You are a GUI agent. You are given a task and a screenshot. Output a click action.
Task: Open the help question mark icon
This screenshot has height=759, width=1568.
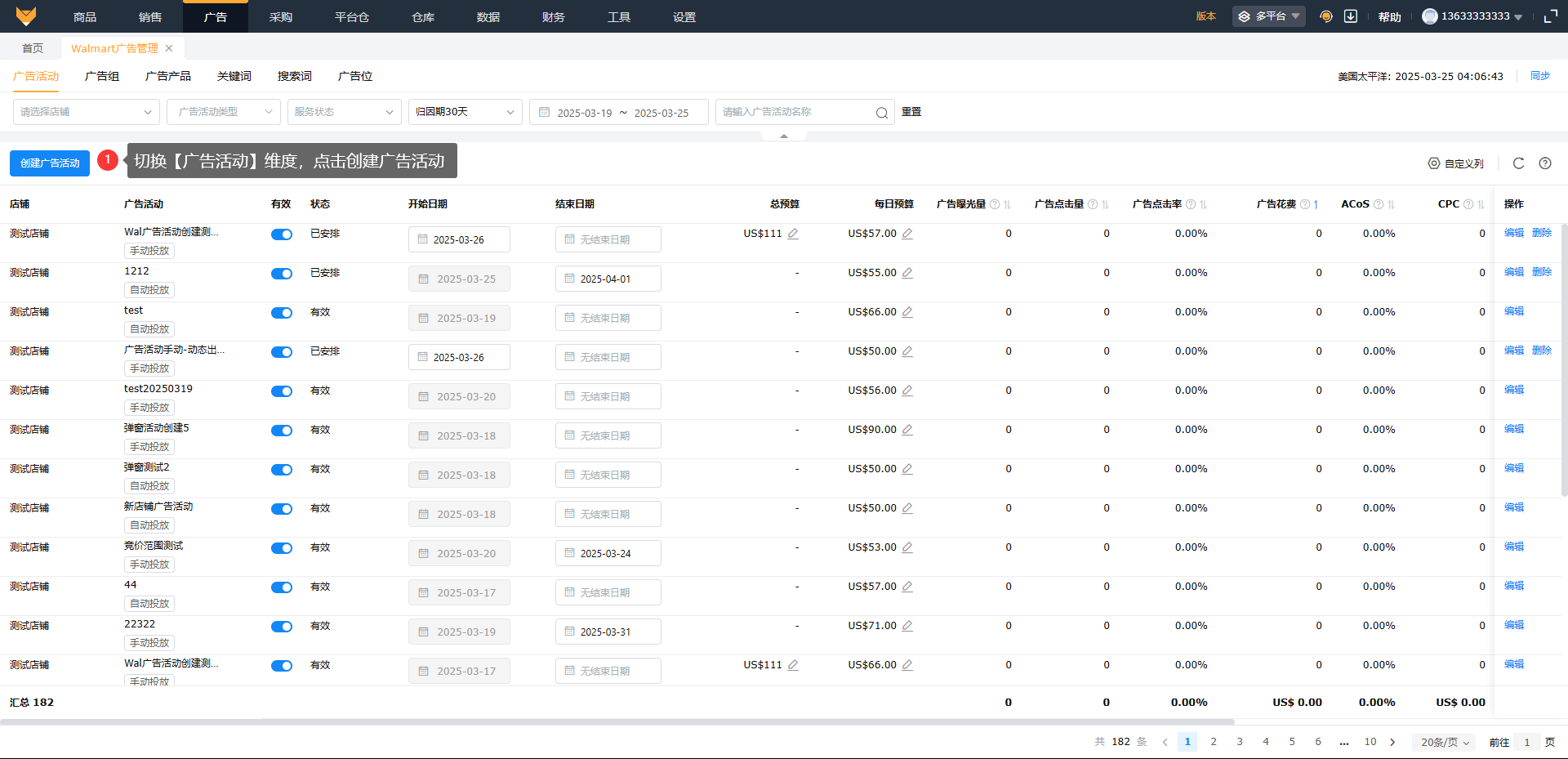(x=1545, y=163)
